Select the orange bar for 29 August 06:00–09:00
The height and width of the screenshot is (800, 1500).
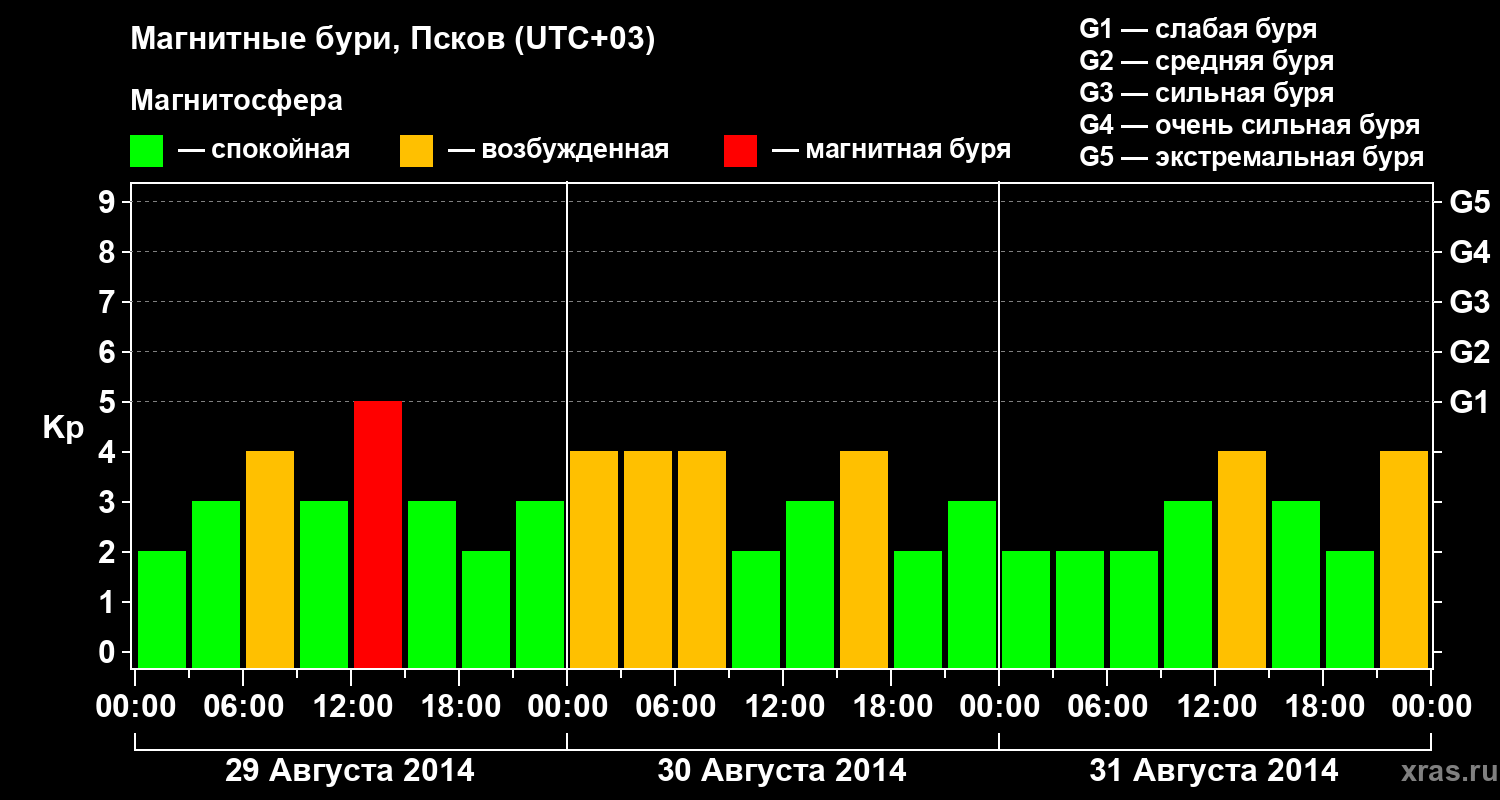click(x=270, y=559)
